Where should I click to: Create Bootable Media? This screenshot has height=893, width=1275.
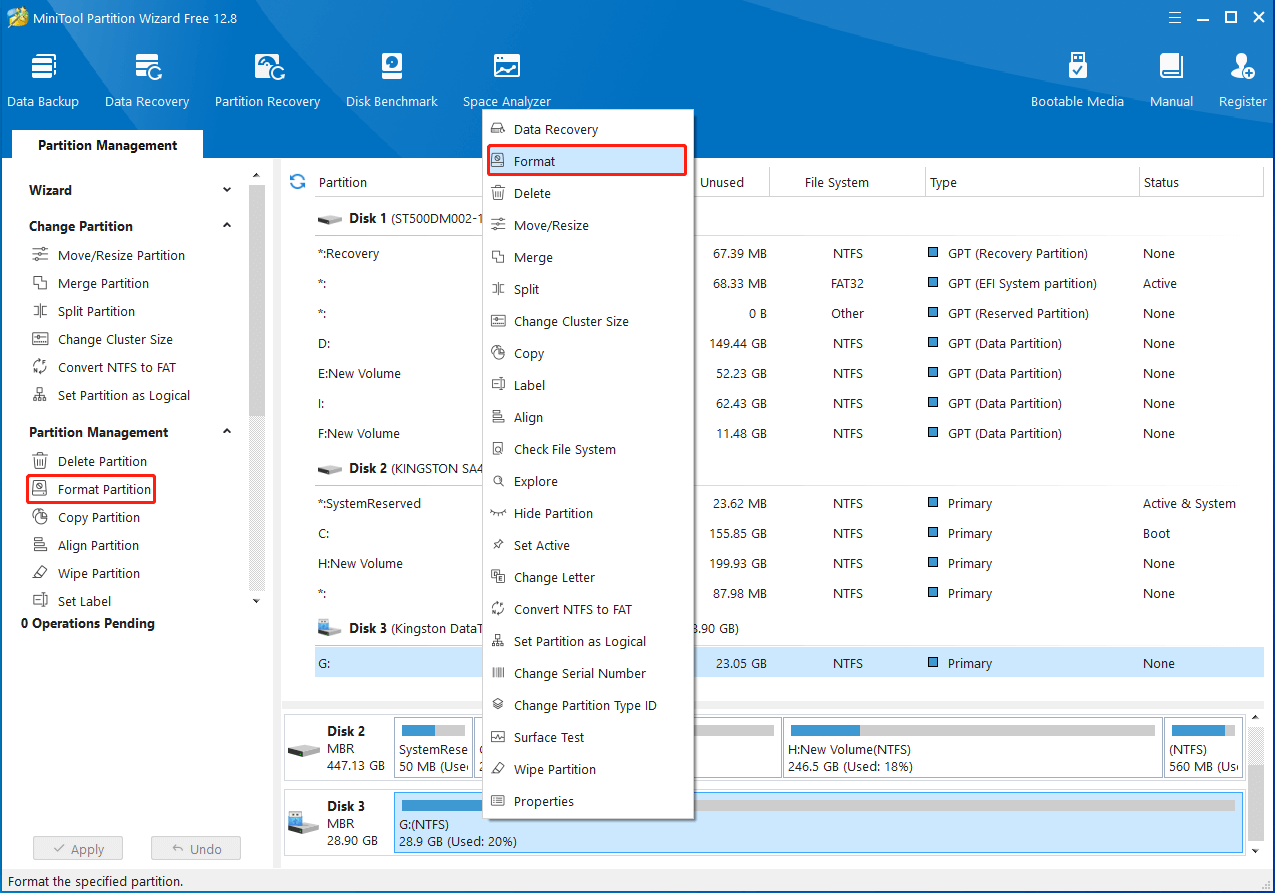click(1077, 80)
